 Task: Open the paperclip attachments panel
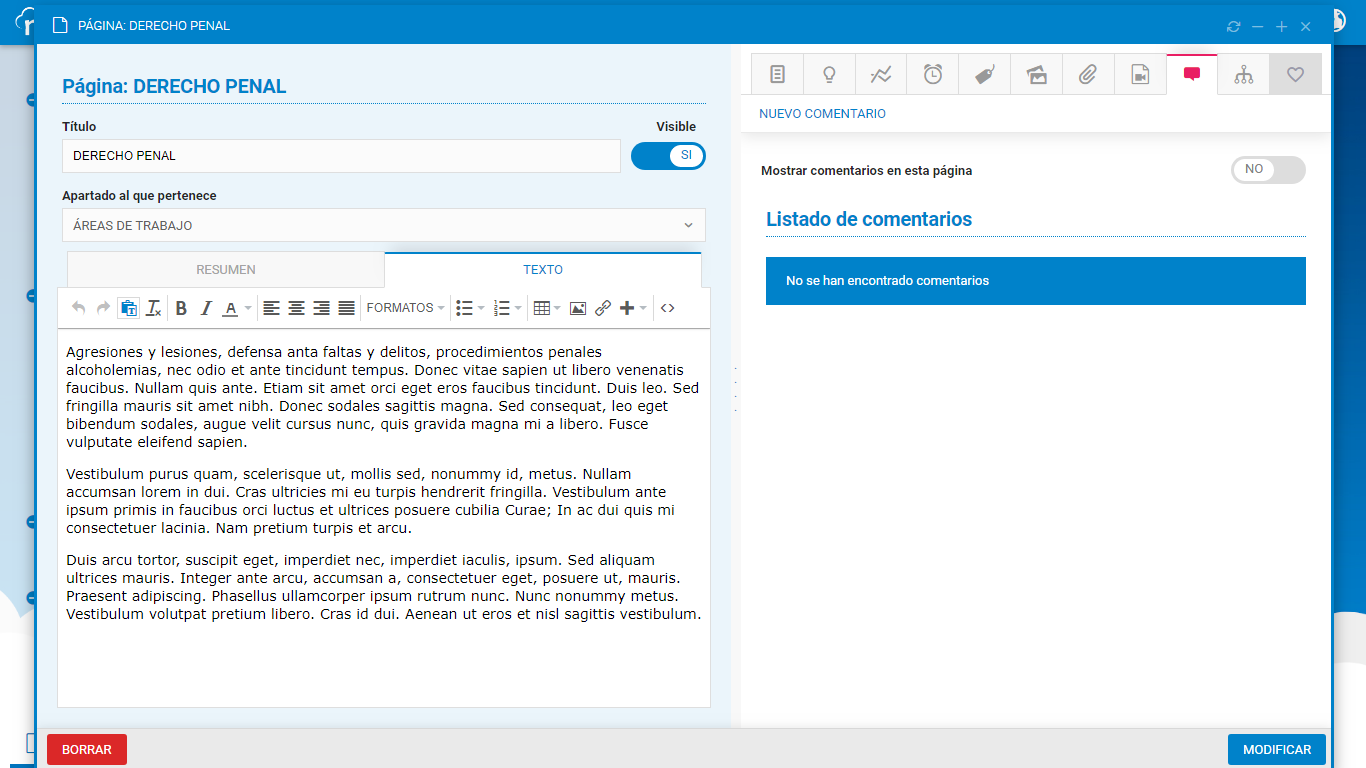[1088, 75]
